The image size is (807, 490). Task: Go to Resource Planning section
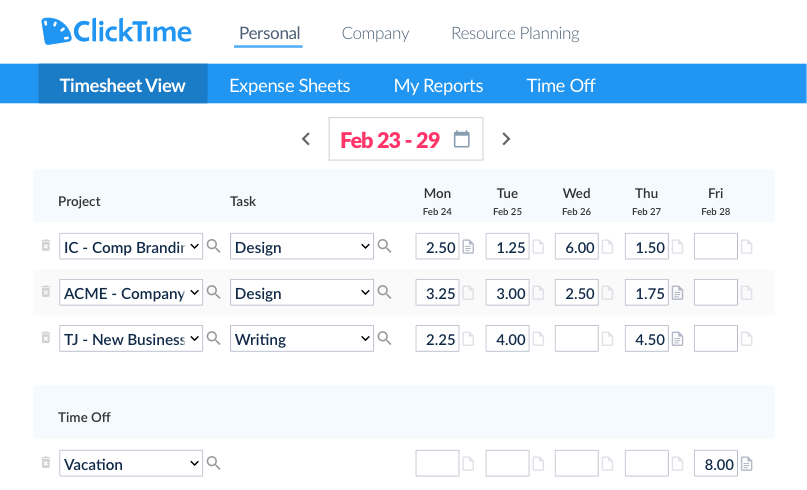[x=515, y=33]
